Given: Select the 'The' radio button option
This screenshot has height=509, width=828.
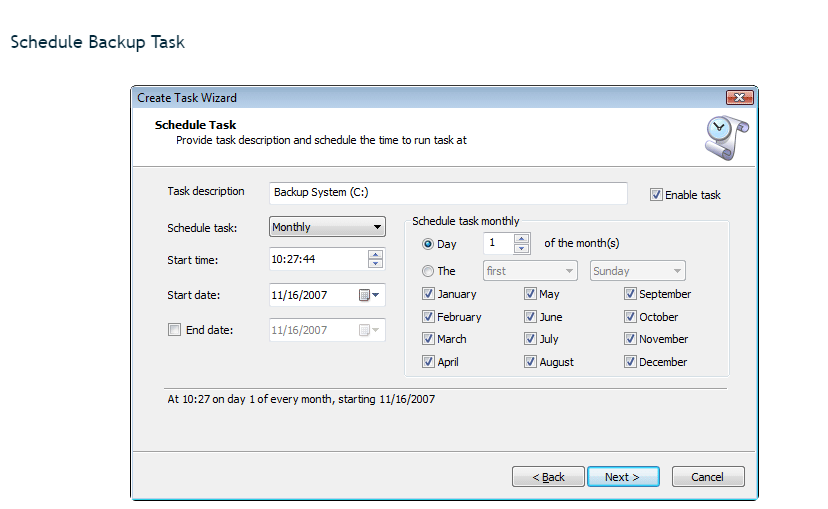Looking at the screenshot, I should click(x=428, y=271).
